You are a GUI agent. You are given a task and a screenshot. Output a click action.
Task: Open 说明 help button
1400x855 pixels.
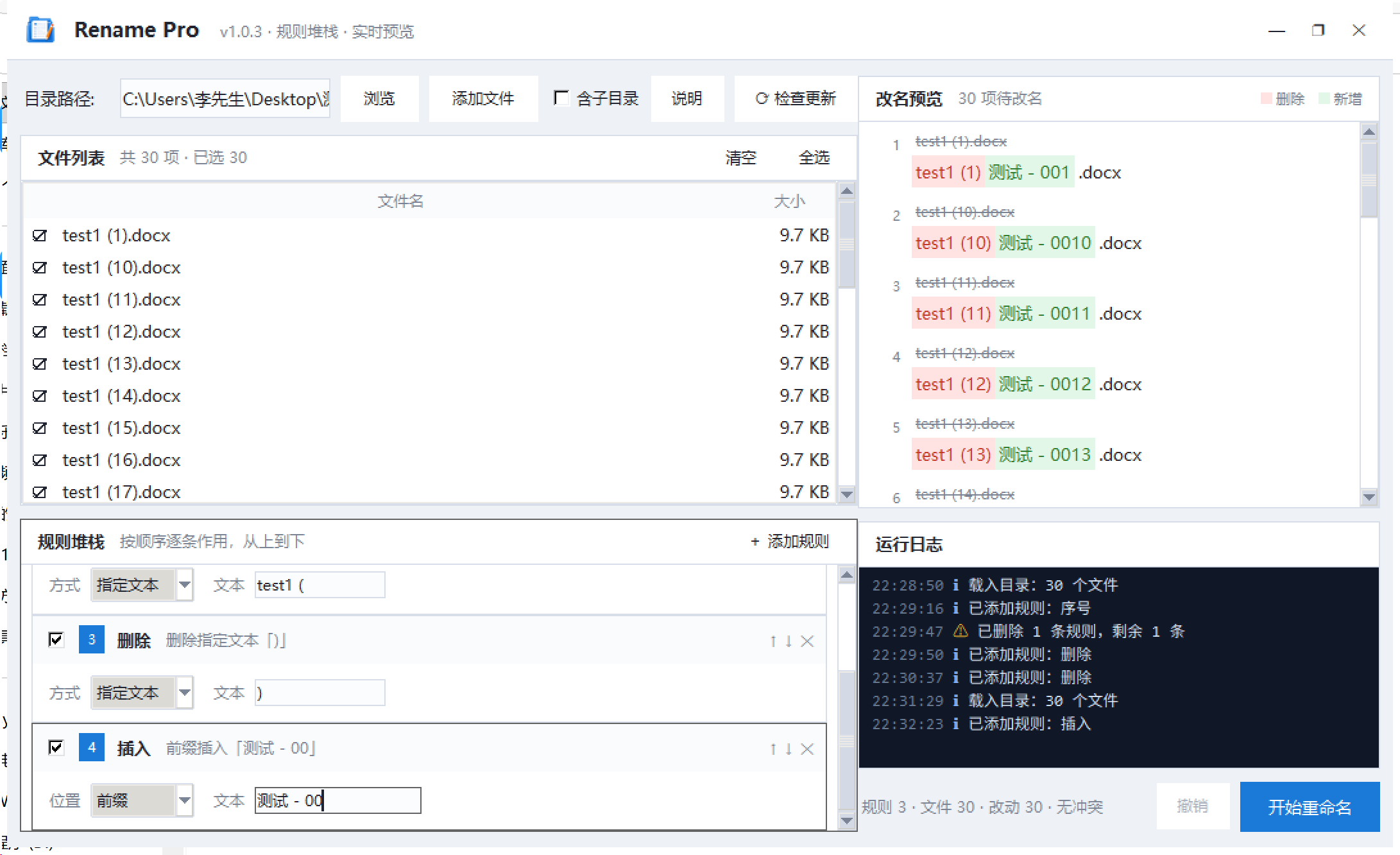[687, 98]
